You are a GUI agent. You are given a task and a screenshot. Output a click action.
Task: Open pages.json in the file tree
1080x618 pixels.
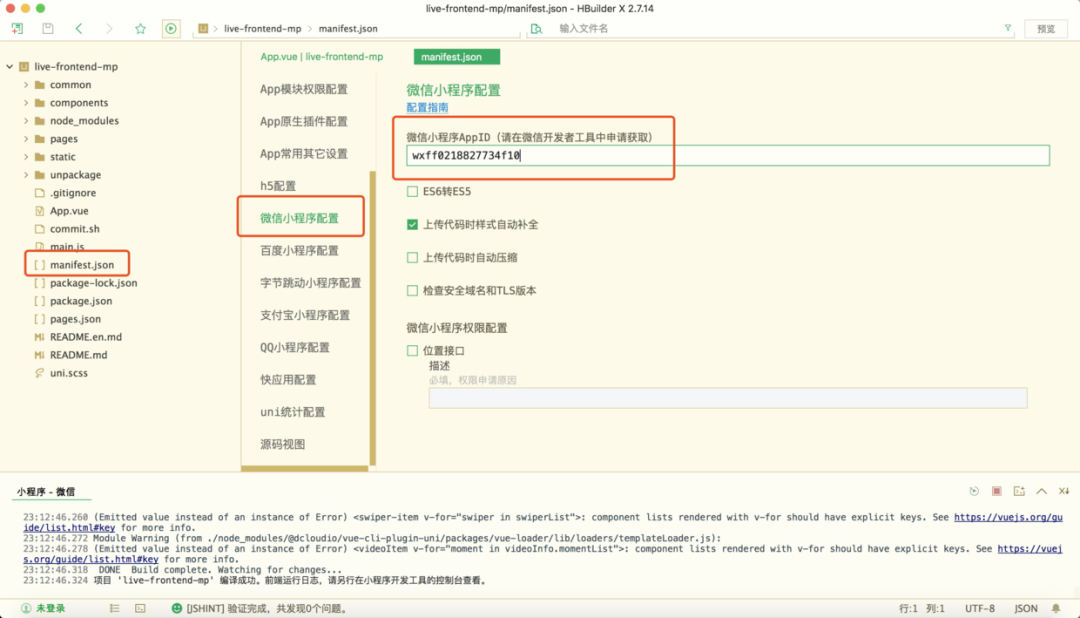75,319
